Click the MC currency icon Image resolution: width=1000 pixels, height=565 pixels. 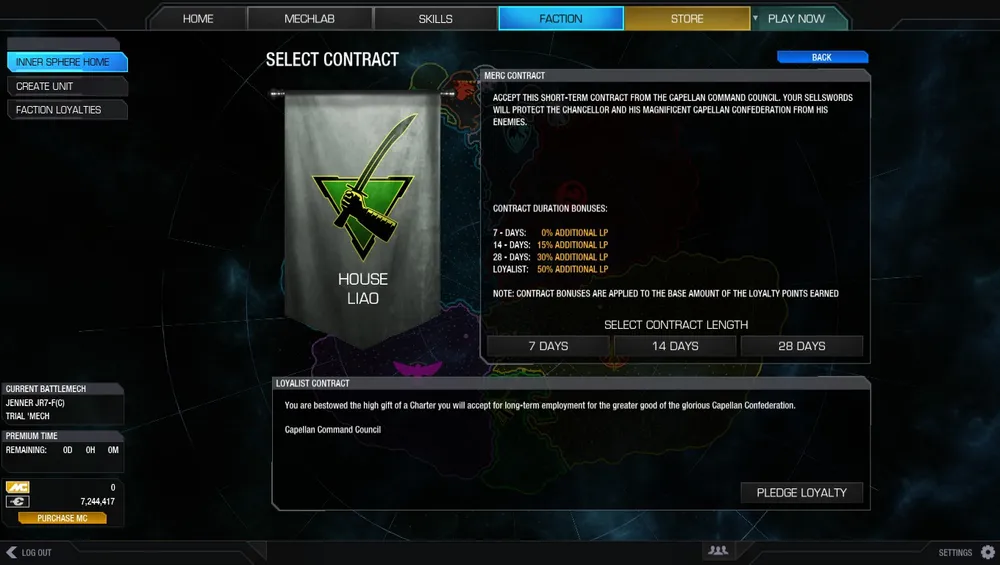tap(18, 487)
